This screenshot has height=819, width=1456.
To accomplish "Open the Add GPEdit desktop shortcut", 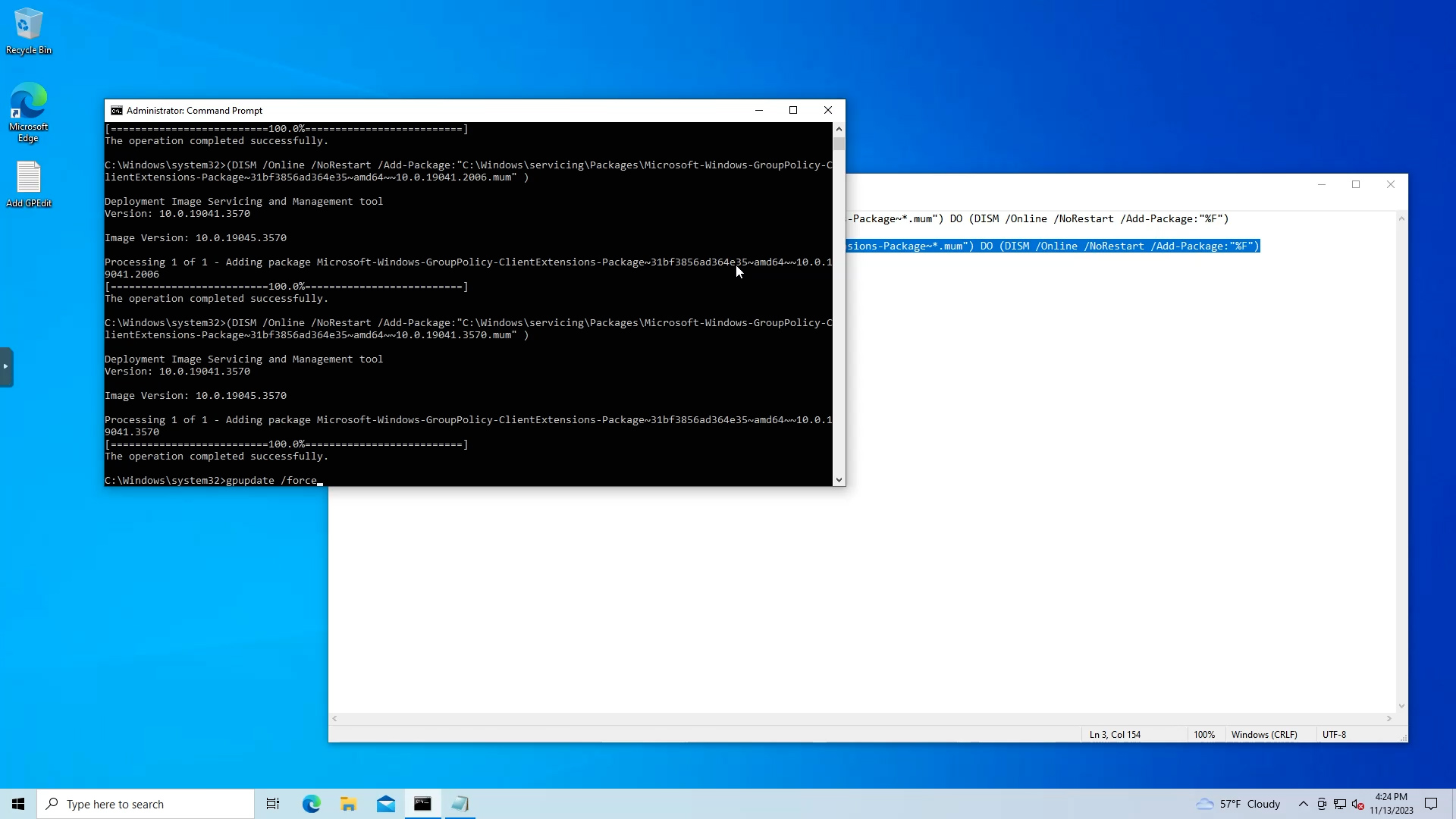I will [x=28, y=176].
